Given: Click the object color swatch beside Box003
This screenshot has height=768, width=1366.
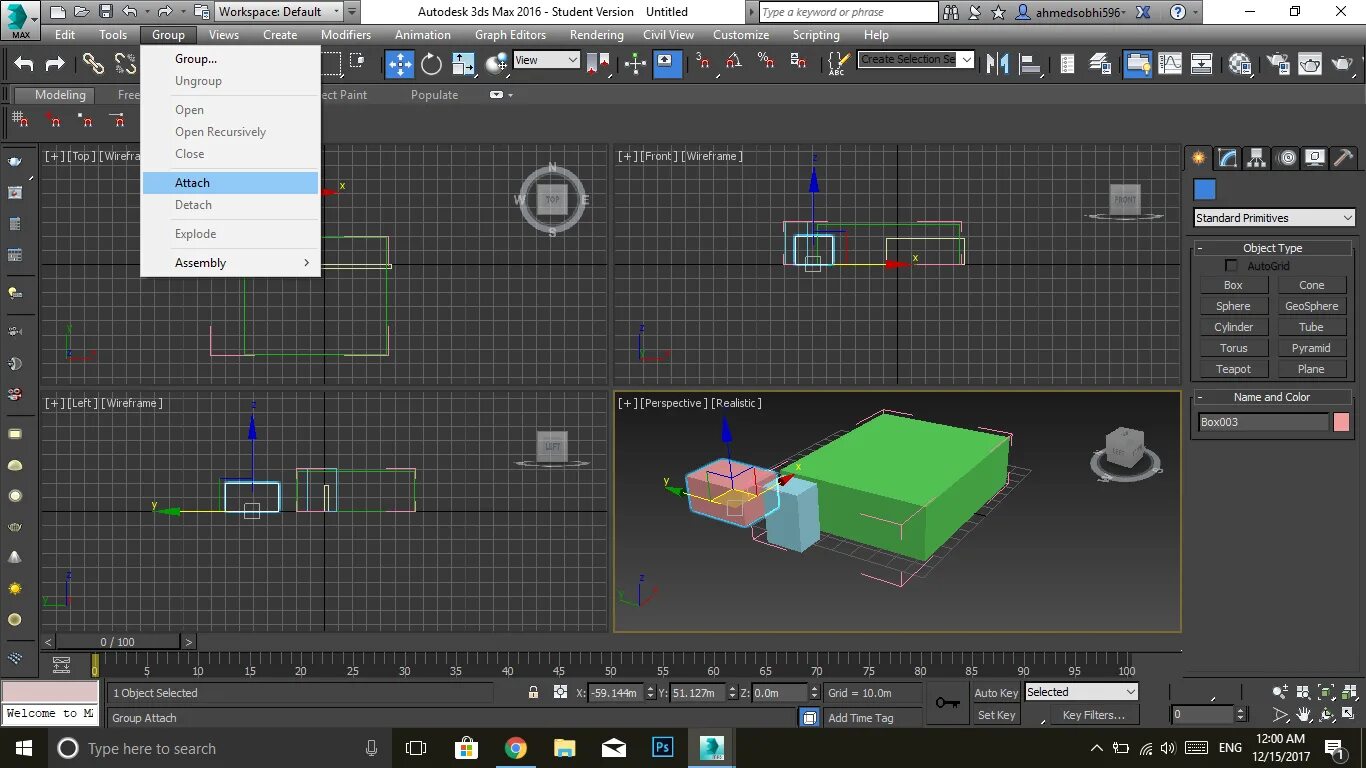Looking at the screenshot, I should (1341, 422).
